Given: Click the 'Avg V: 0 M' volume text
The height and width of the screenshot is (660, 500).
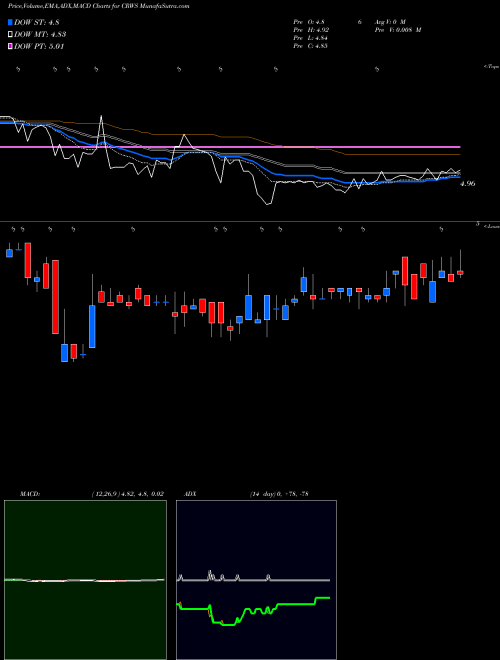Looking at the screenshot, I should [390, 22].
